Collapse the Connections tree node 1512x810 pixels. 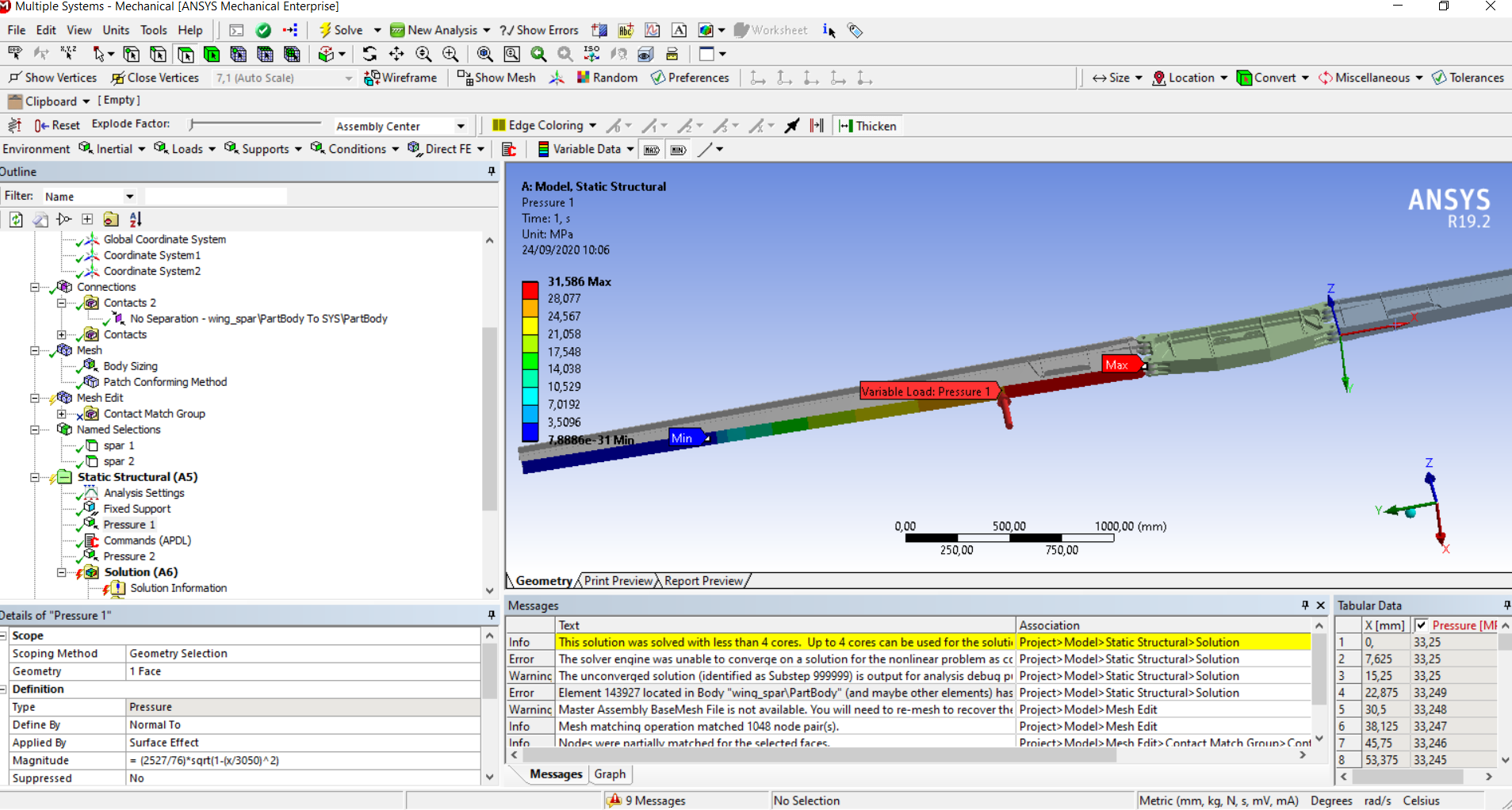point(35,287)
